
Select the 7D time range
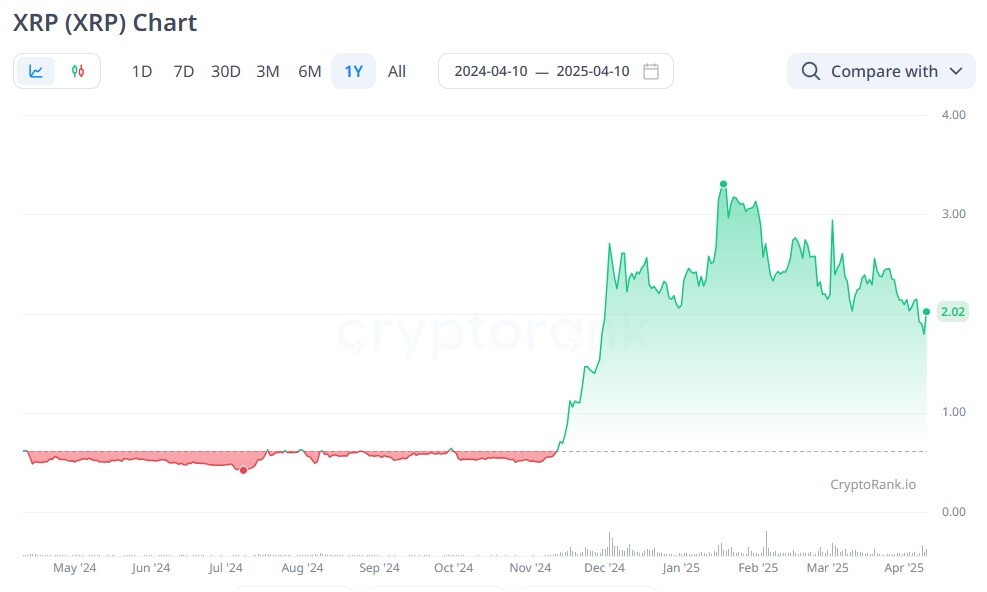[x=184, y=71]
